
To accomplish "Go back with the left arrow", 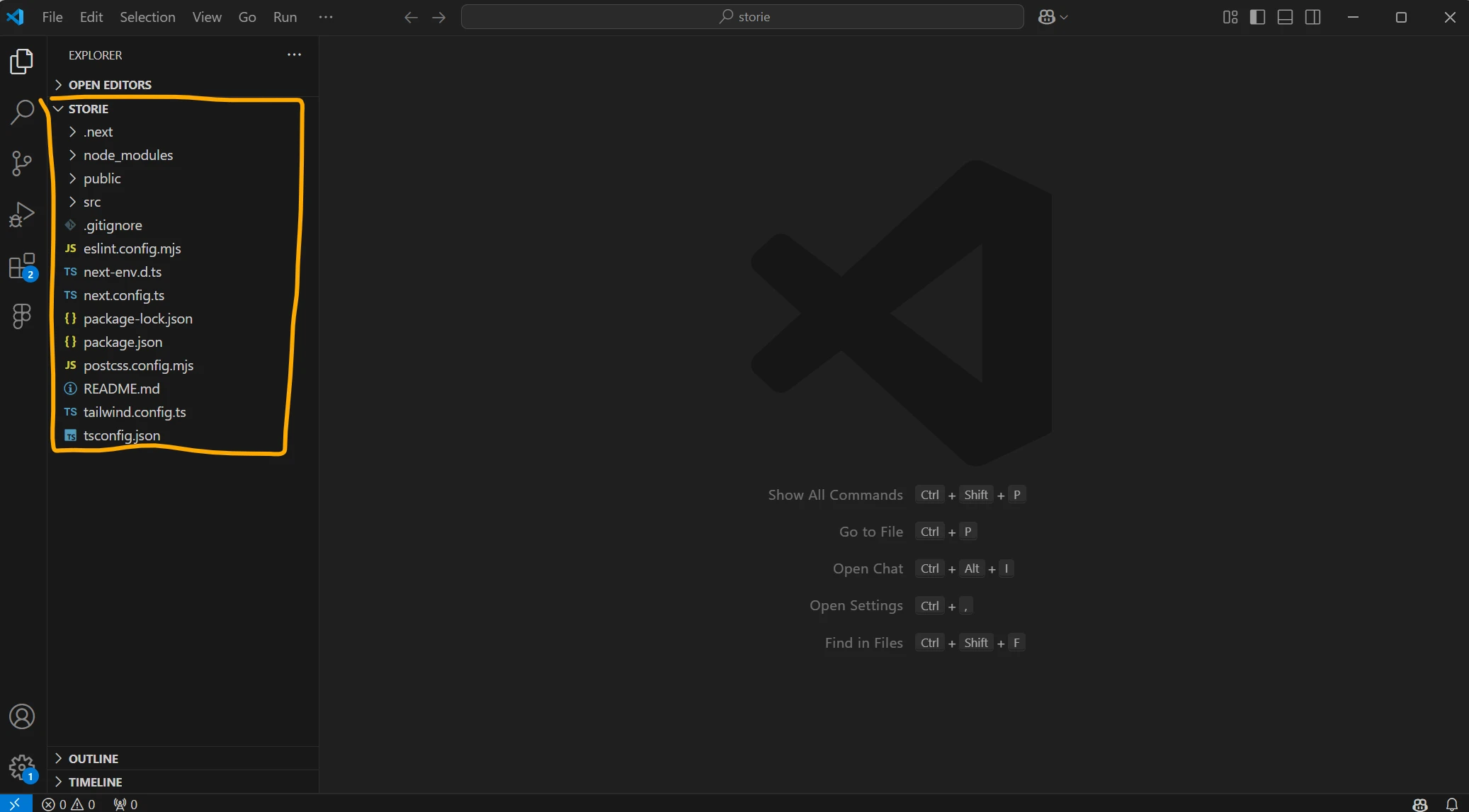I will 411,17.
